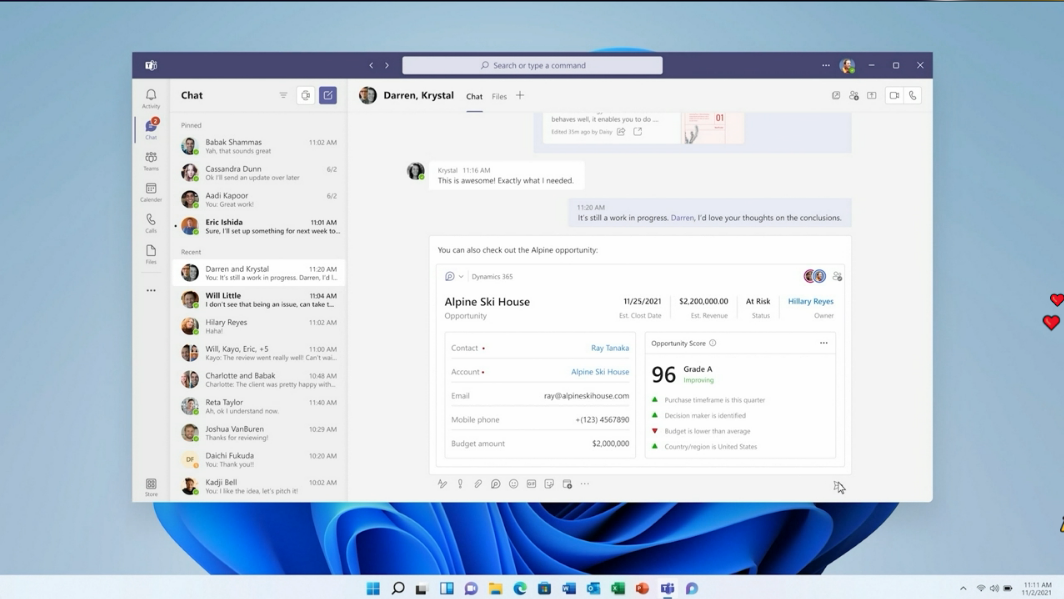Image resolution: width=1064 pixels, height=599 pixels.
Task: Start a video call with Darren, Krystal
Action: [x=894, y=96]
